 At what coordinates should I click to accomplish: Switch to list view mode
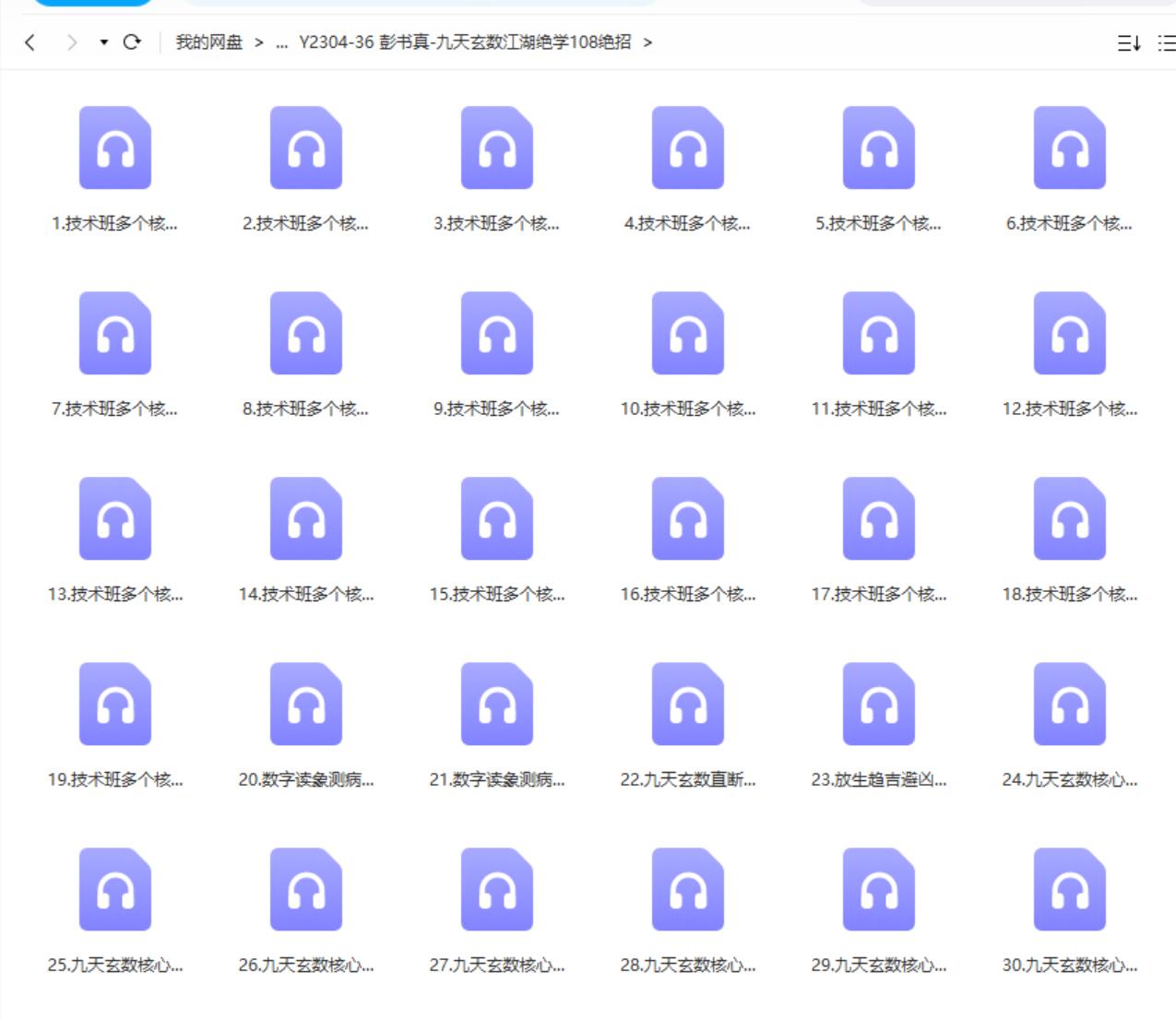point(1167,42)
